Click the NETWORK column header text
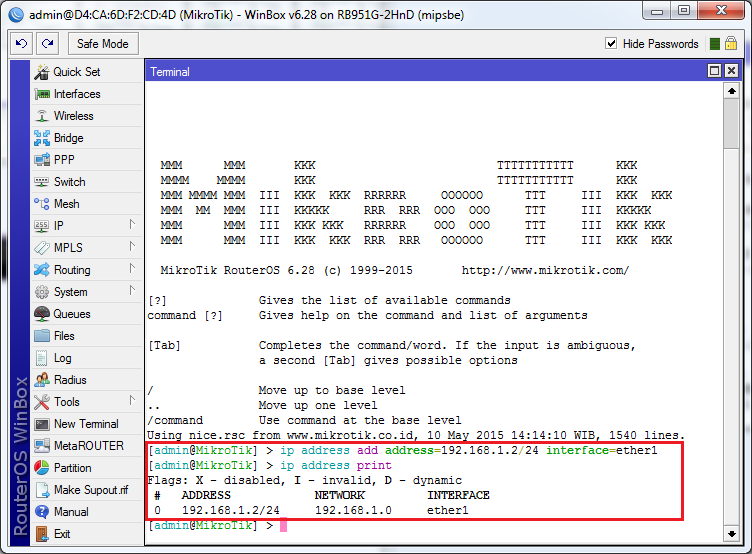Image resolution: width=752 pixels, height=554 pixels. (340, 495)
